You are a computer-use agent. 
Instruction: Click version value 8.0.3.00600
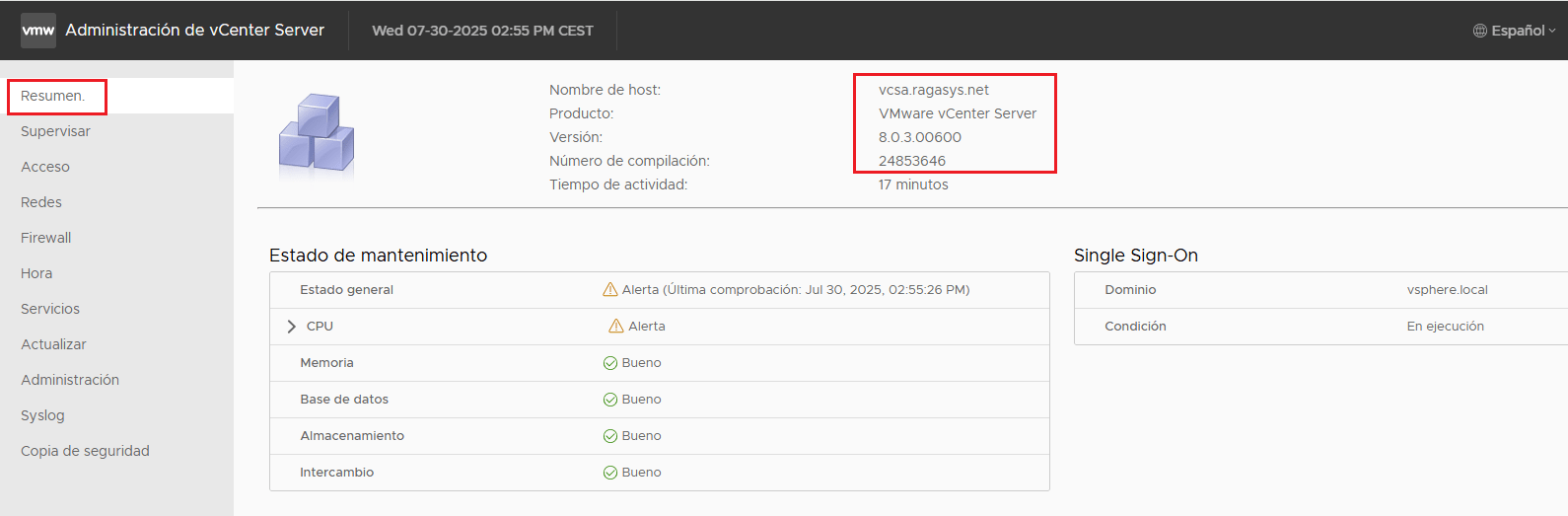point(920,137)
